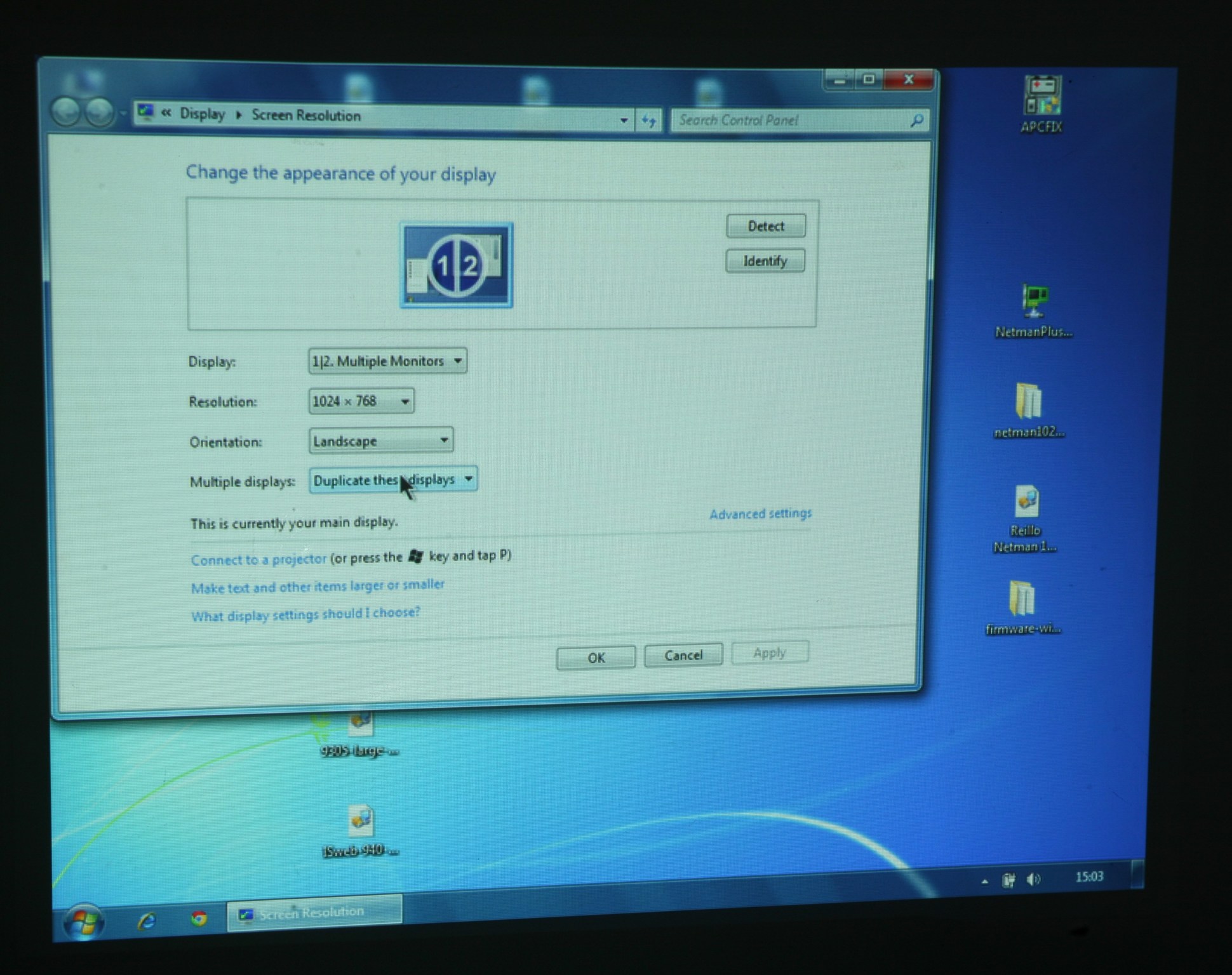Click the Screen Resolution breadcrumb
This screenshot has width=1232, height=975.
pyautogui.click(x=306, y=116)
